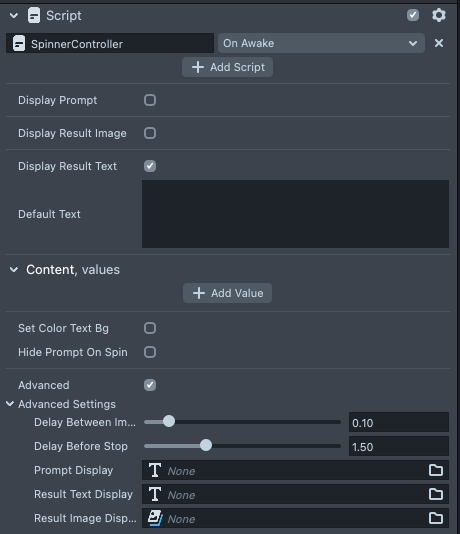Screen dimensions: 460x534
Task: Click the Delay Before Stop slider handle
Action: pyautogui.click(x=206, y=445)
